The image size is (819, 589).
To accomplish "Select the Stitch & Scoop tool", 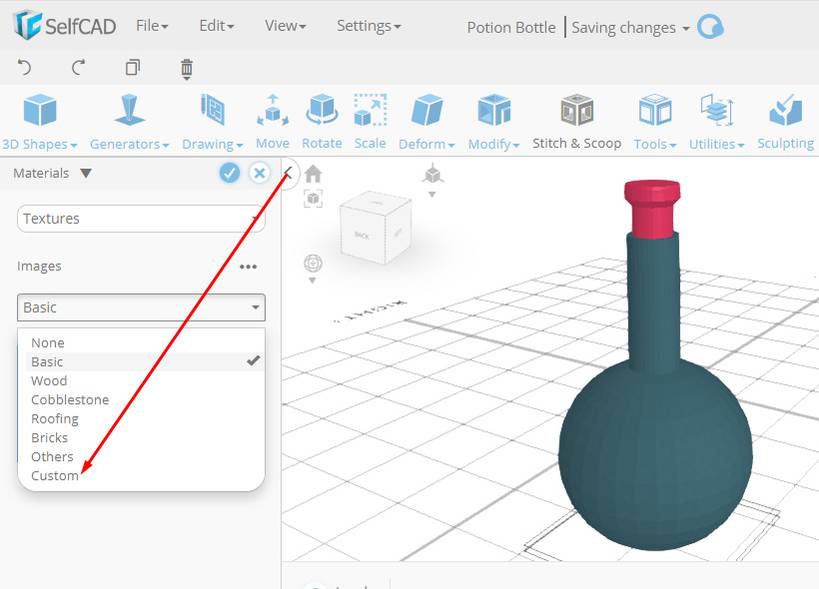I will click(x=577, y=122).
